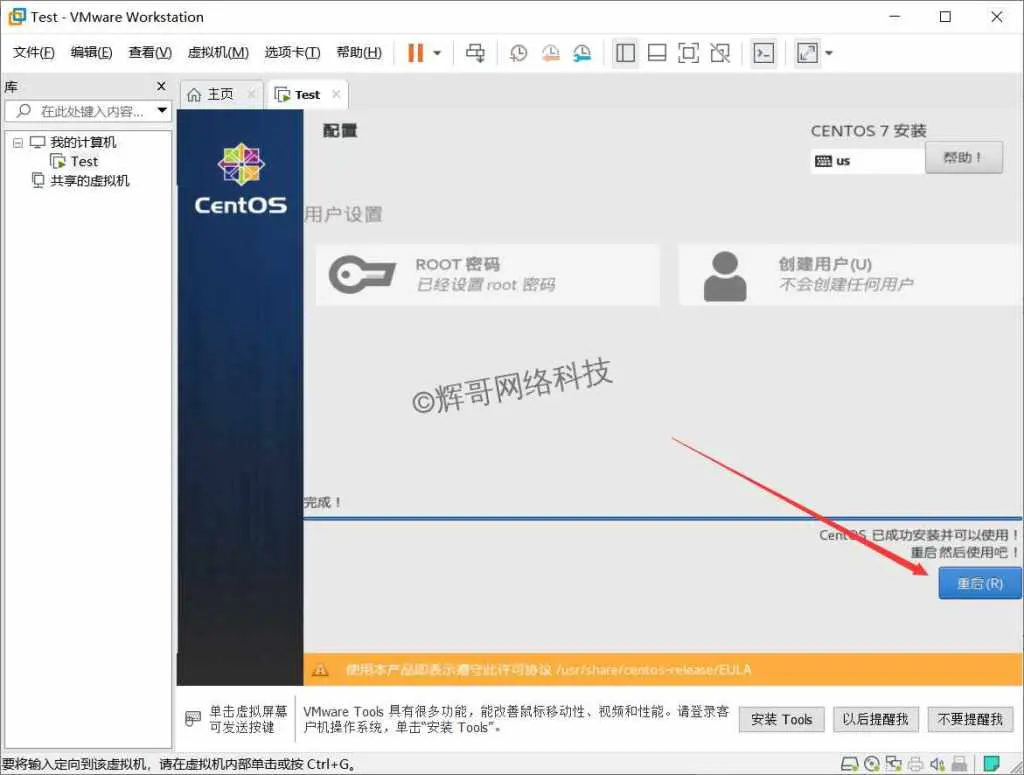This screenshot has height=775, width=1024.
Task: Click the network adapter status bar icon
Action: [893, 763]
